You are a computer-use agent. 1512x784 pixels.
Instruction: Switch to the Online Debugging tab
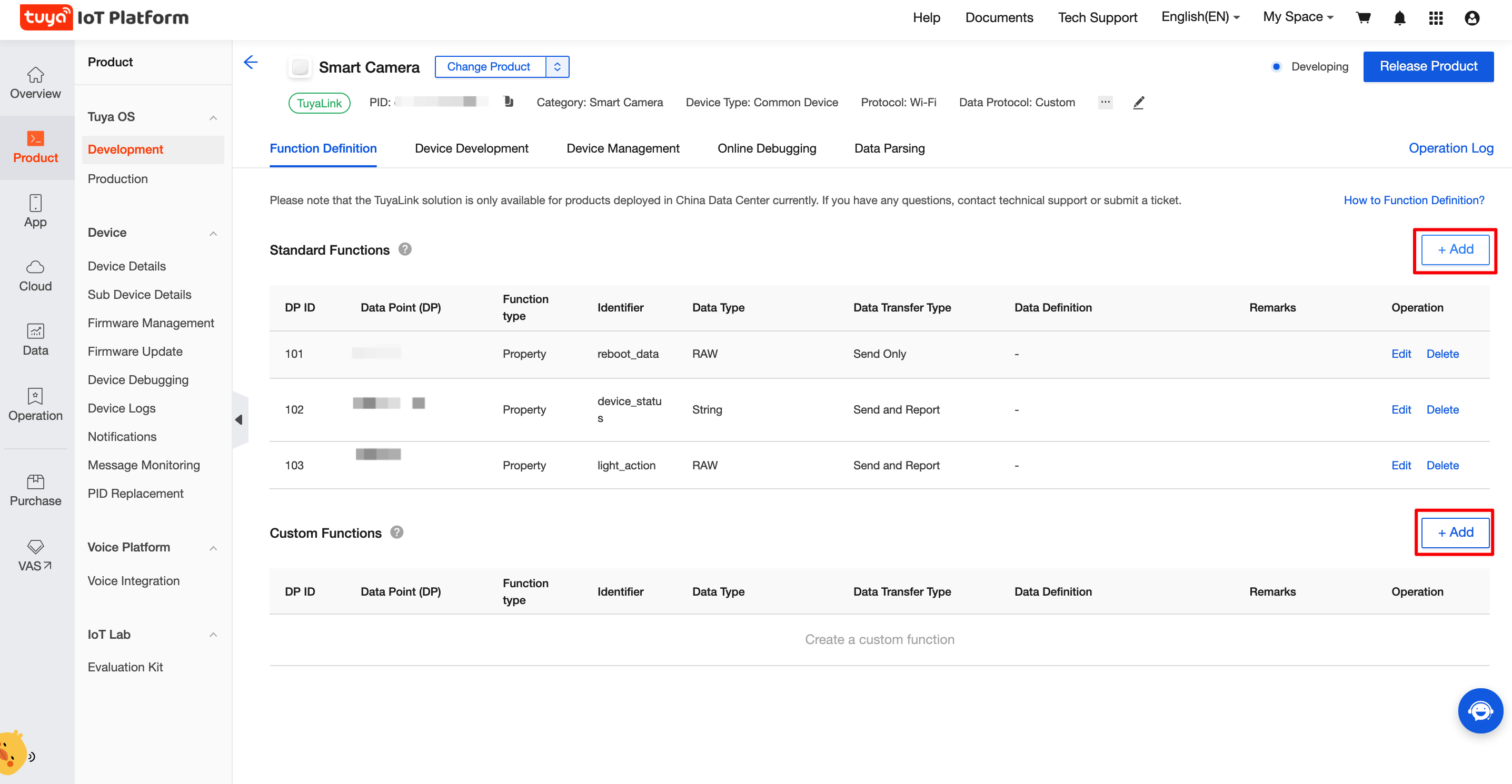pos(767,148)
